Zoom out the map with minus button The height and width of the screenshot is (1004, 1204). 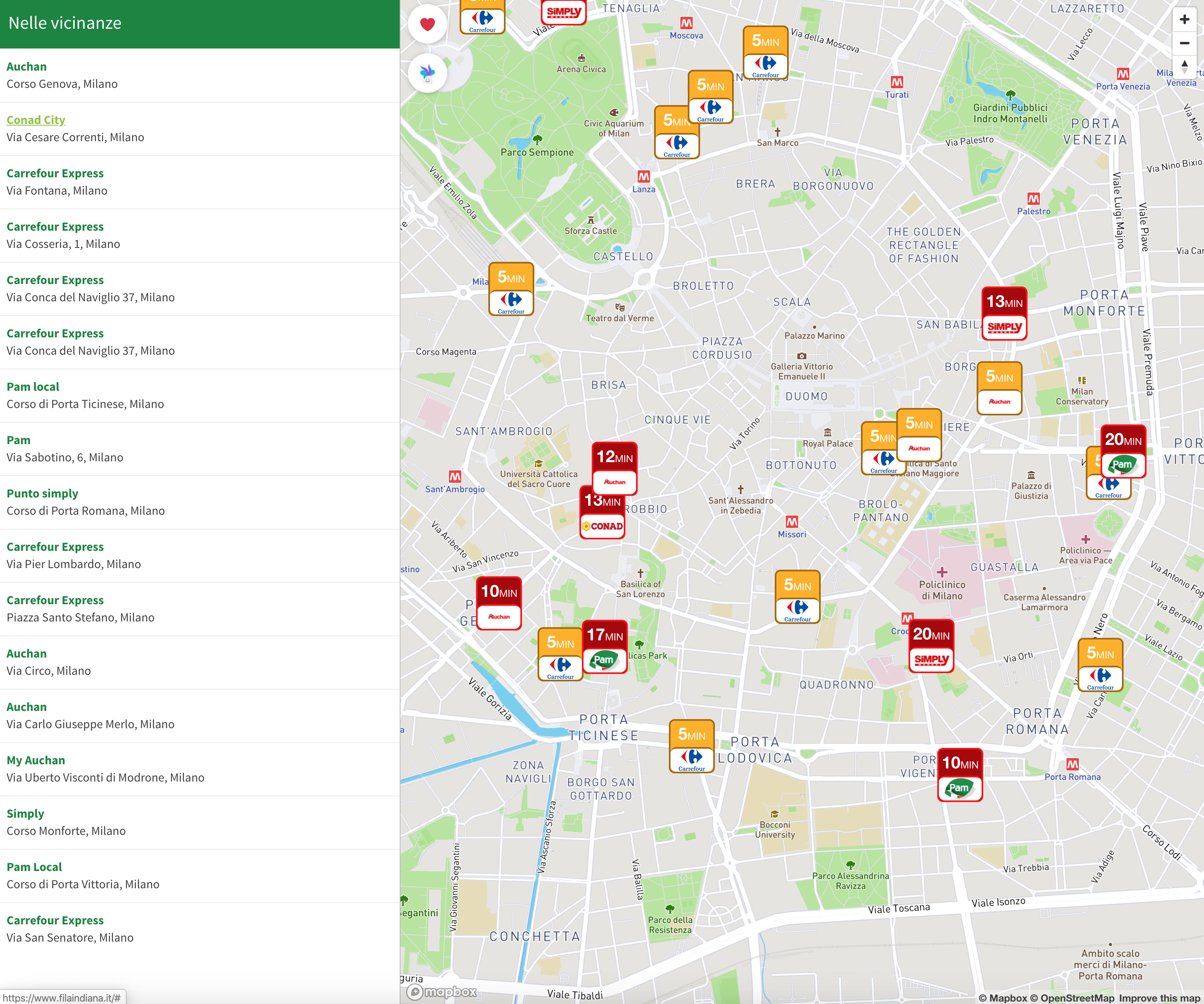(x=1184, y=43)
